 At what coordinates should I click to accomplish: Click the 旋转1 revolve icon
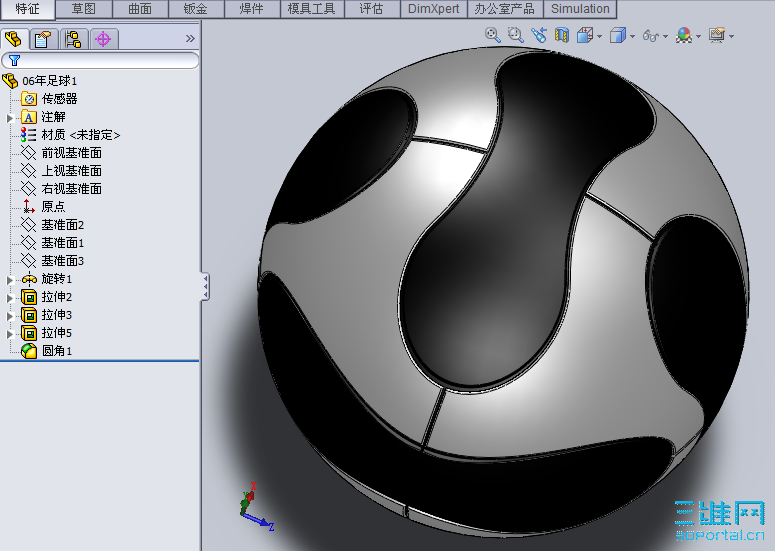coord(29,279)
